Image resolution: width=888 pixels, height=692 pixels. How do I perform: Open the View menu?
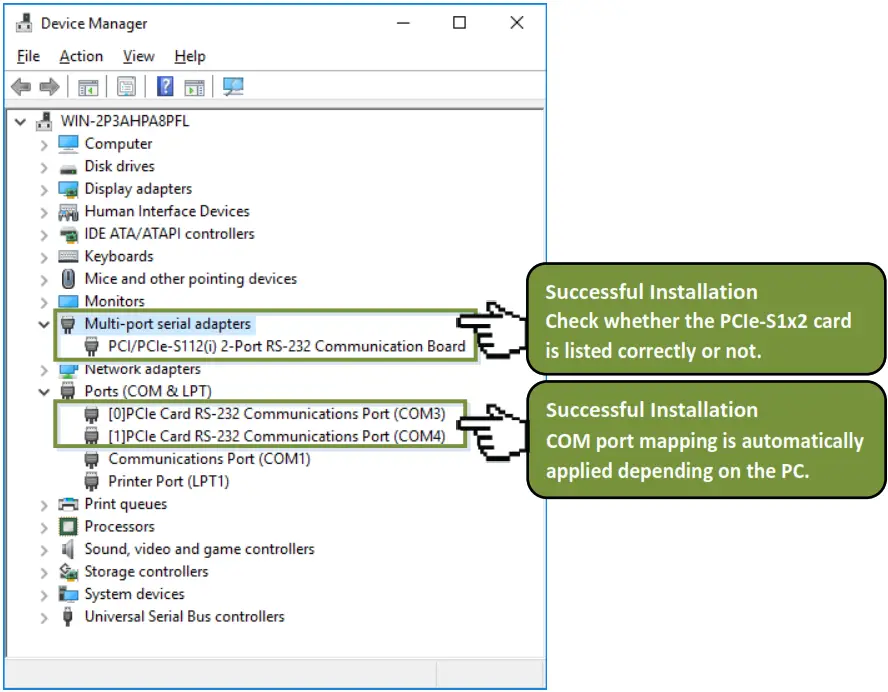138,56
